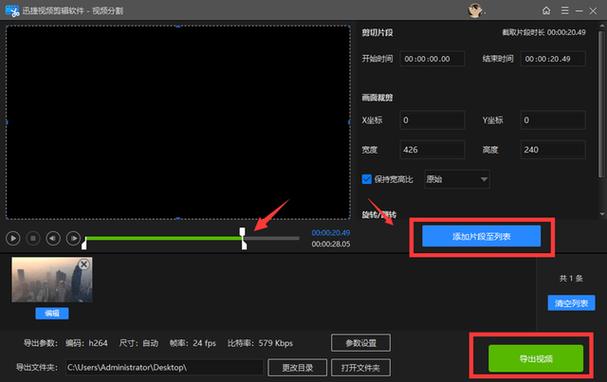
Task: Click the scrollbar down arrow in the settings panel
Action: click(x=602, y=214)
